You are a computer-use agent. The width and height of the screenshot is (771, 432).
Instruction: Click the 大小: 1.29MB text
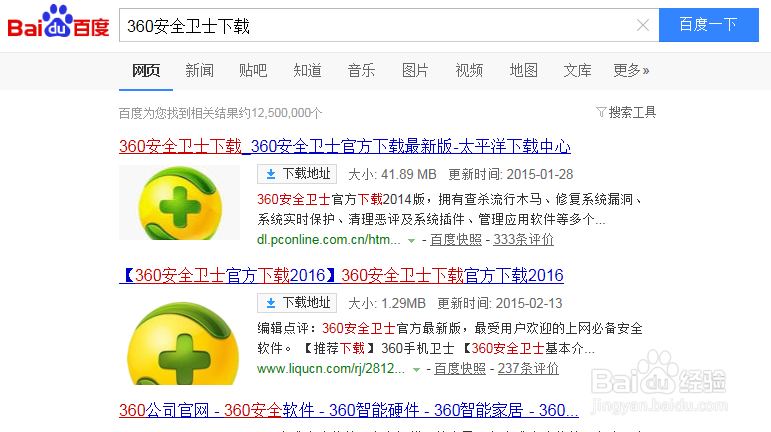(387, 303)
